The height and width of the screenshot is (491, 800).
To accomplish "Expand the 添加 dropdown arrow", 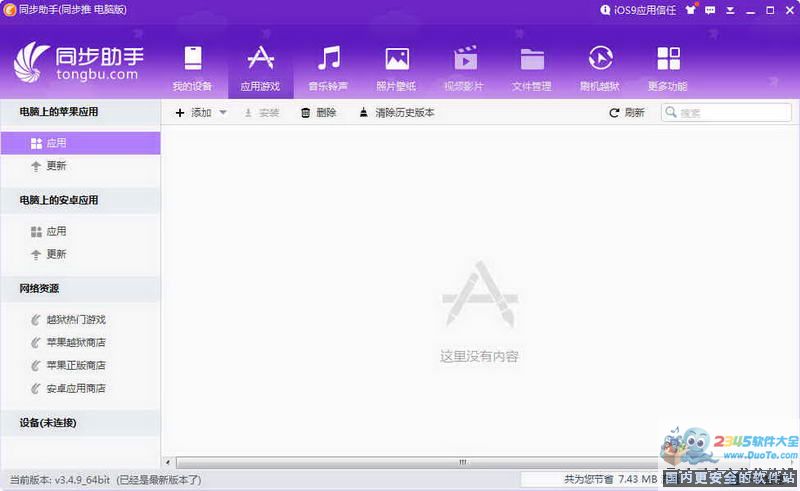I will [223, 113].
